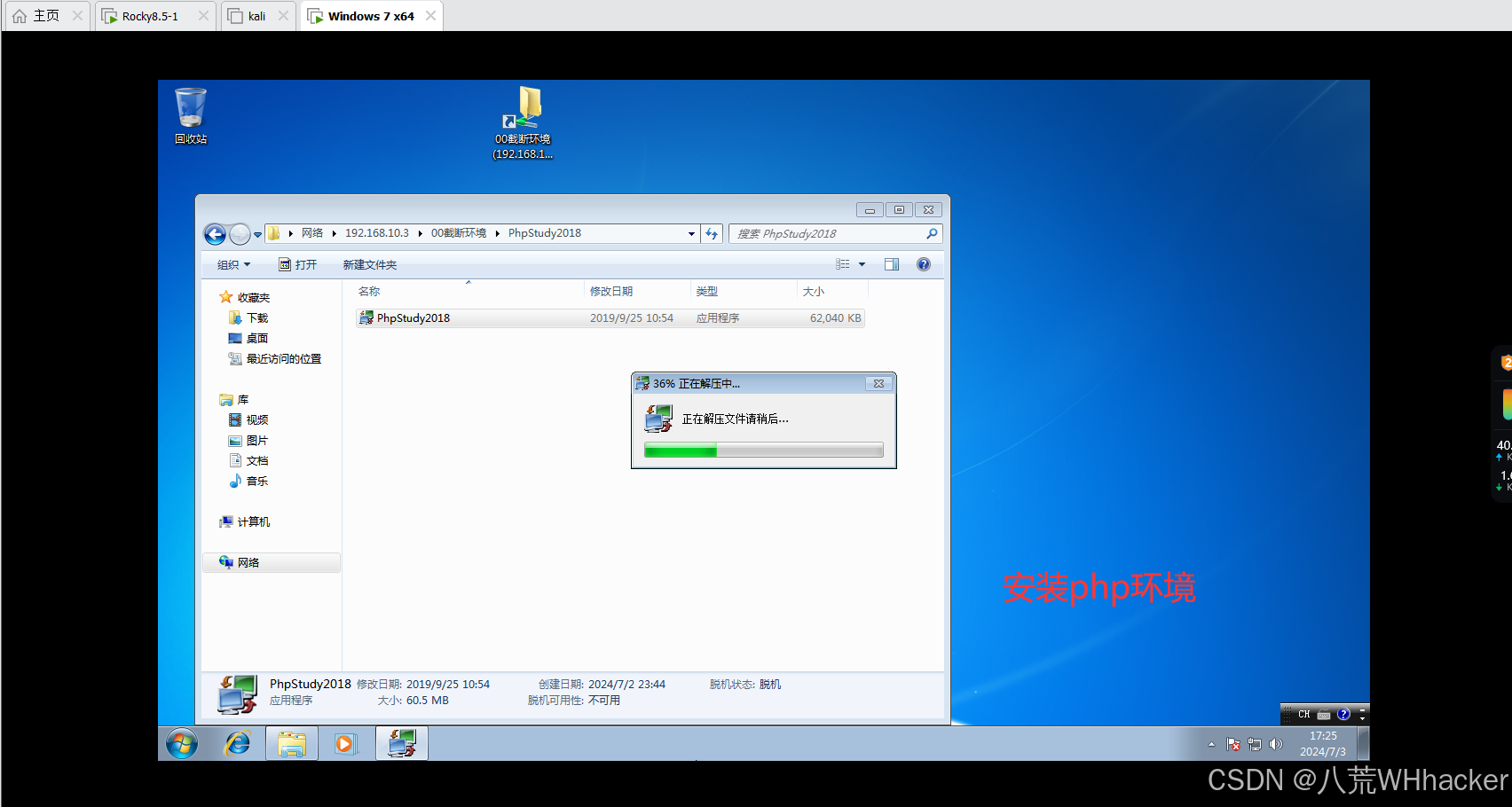Select 网络 in navigation pane

coord(272,563)
